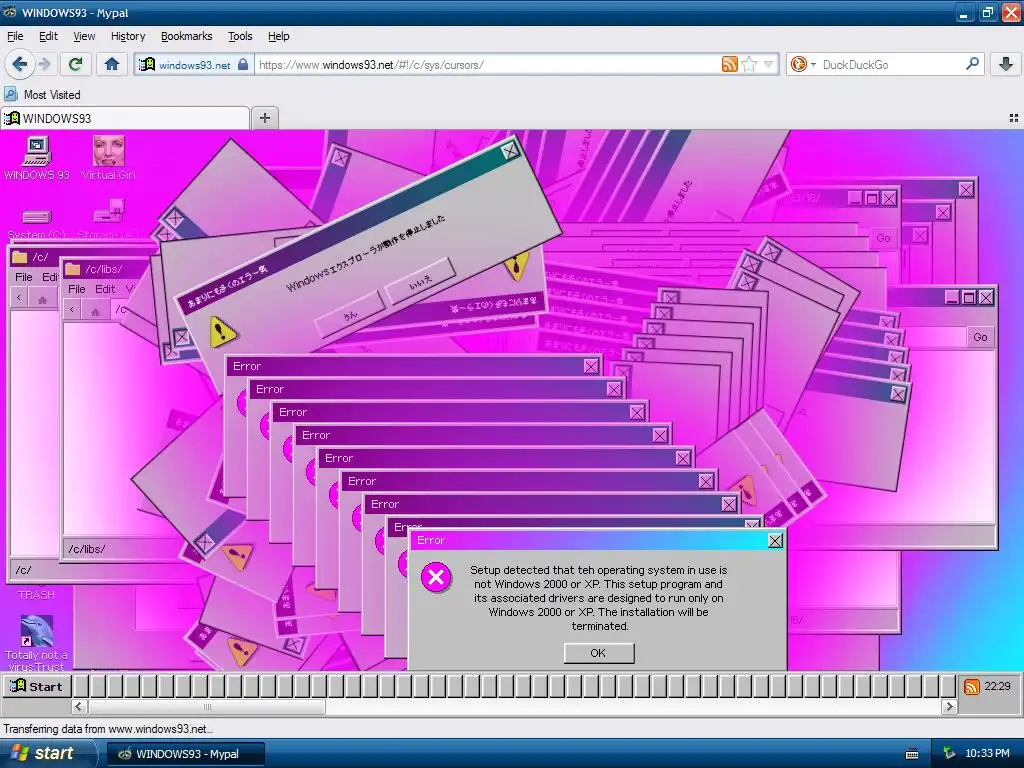1024x768 pixels.
Task: Click home icon in /c/ window
Action: point(42,299)
